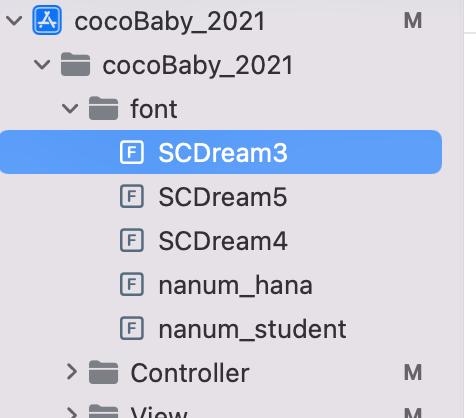This screenshot has width=476, height=418.
Task: Click the M status badge beside Controller
Action: click(413, 372)
